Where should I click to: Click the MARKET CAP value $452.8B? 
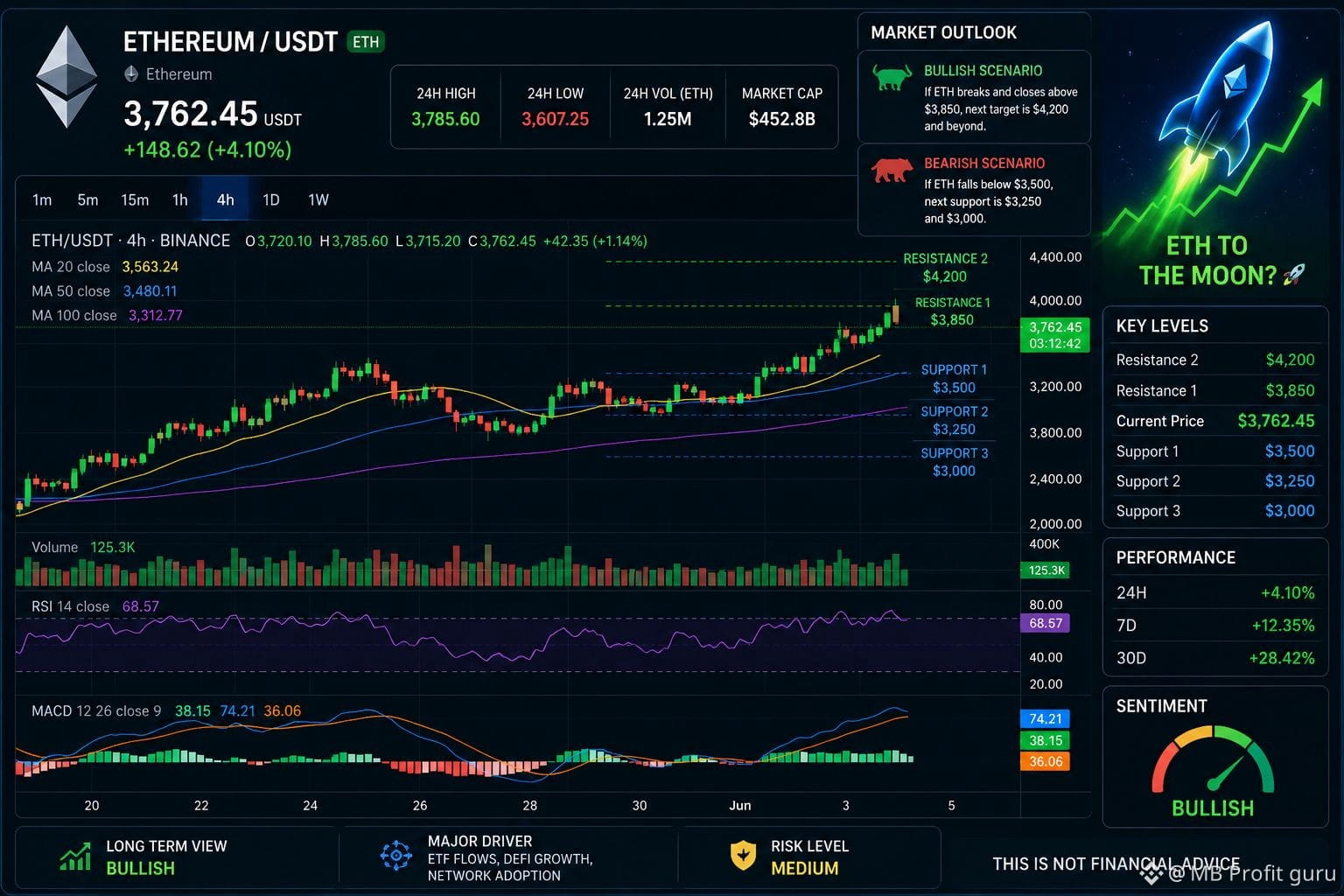782,119
